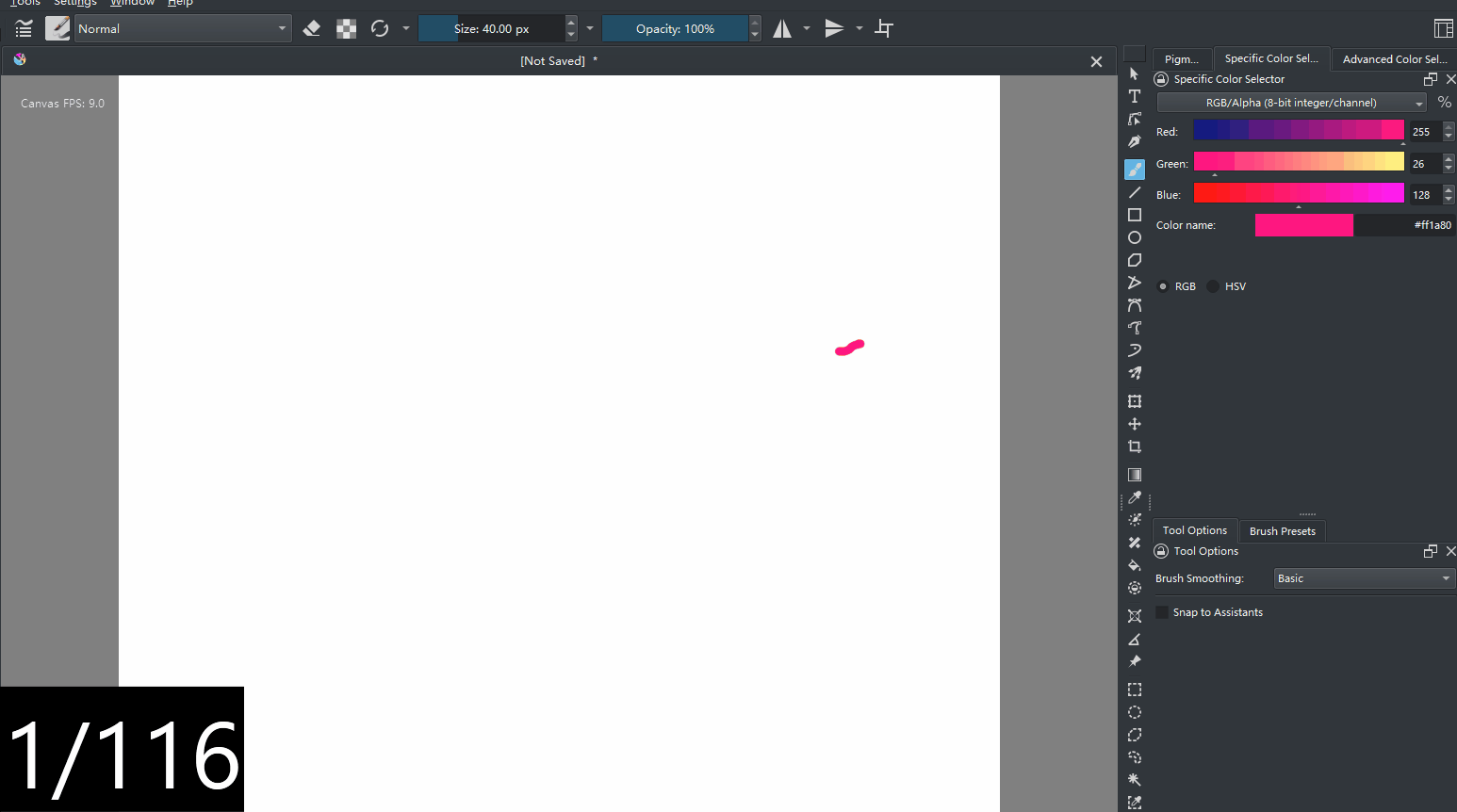Toggle preserve alpha checkerboard button

347,28
